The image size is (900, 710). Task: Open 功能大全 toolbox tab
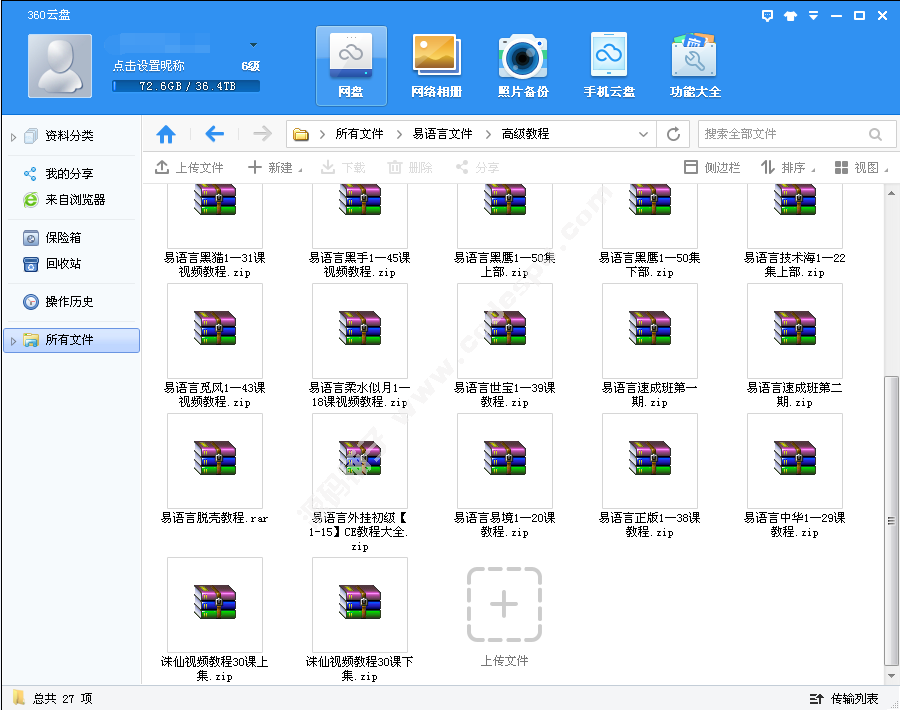[695, 66]
